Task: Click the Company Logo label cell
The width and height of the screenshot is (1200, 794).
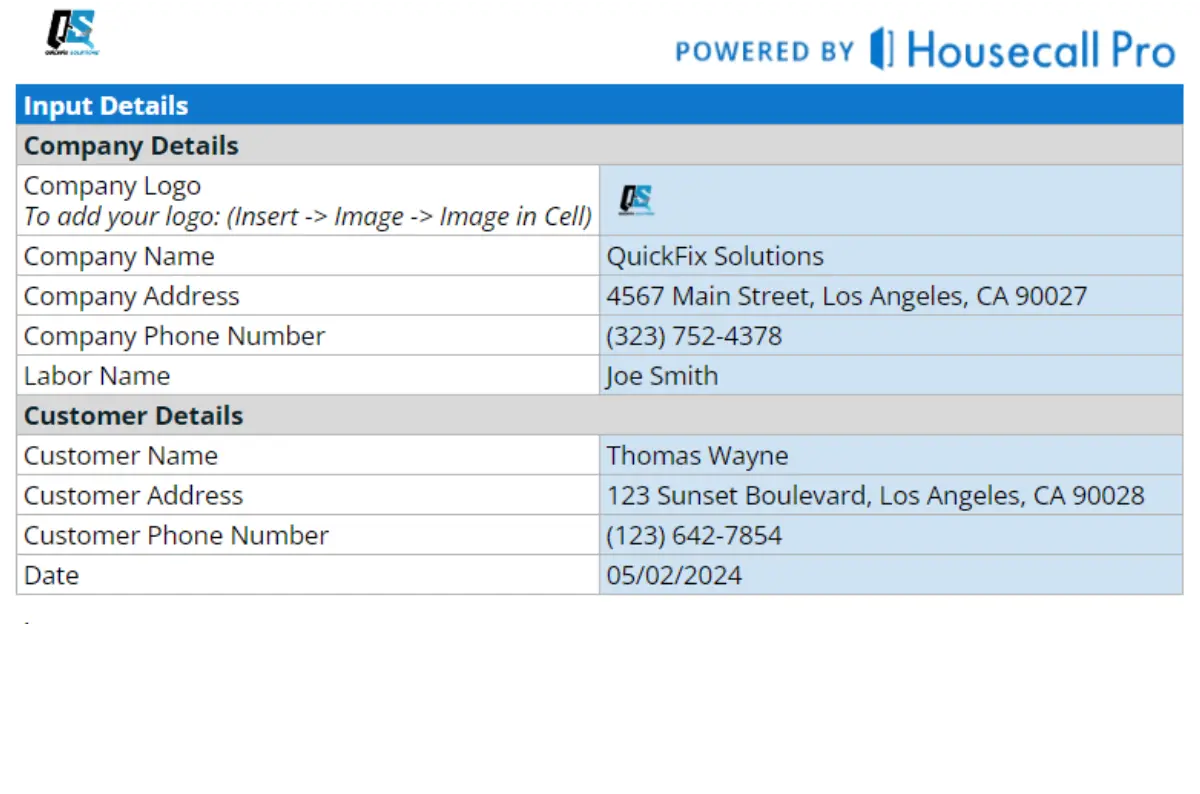Action: (x=308, y=200)
